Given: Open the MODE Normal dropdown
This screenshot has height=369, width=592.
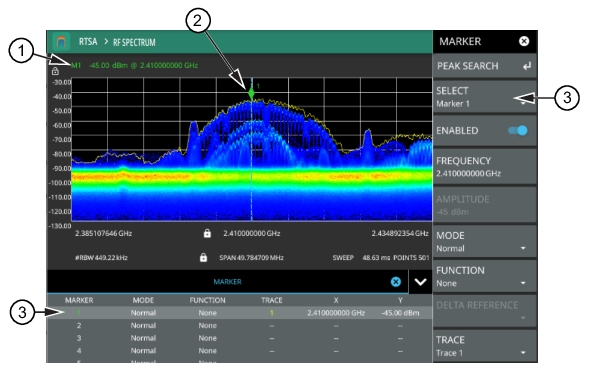Looking at the screenshot, I should [x=484, y=242].
